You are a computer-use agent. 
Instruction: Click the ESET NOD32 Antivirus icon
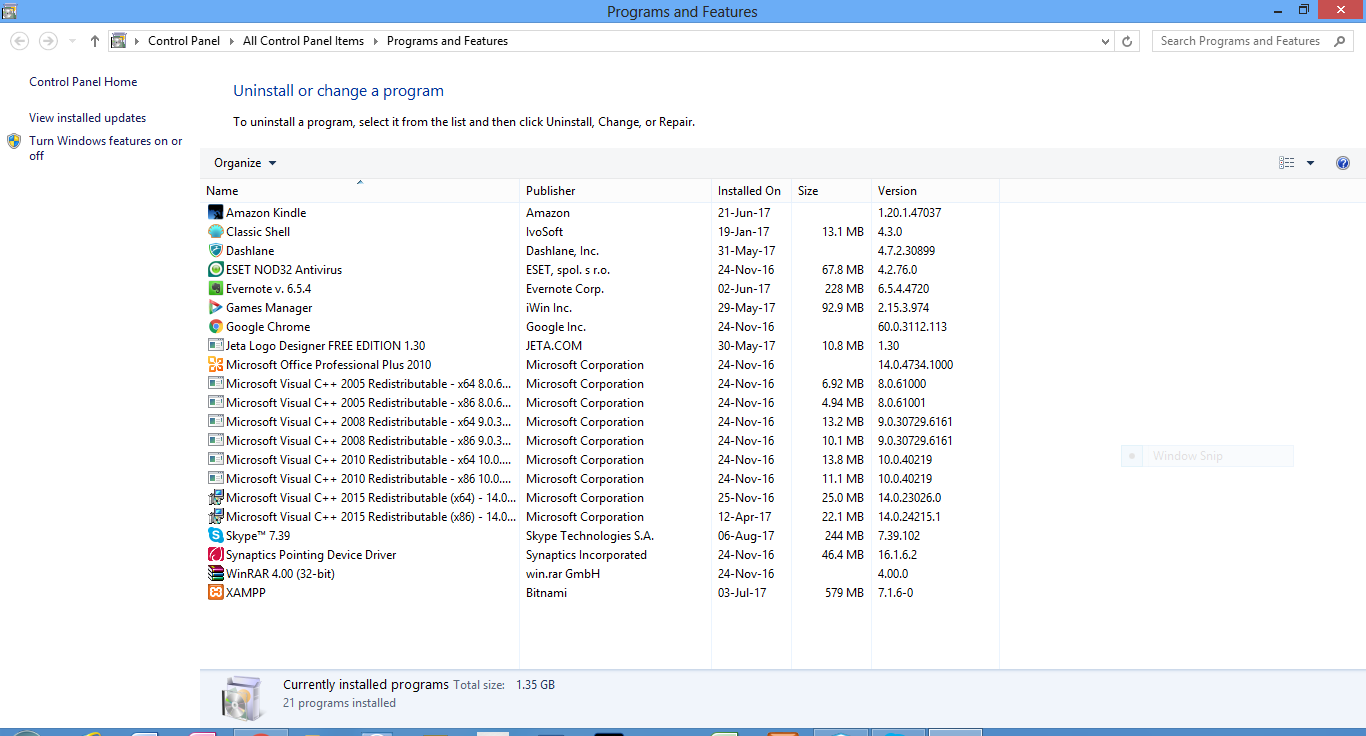(x=215, y=269)
